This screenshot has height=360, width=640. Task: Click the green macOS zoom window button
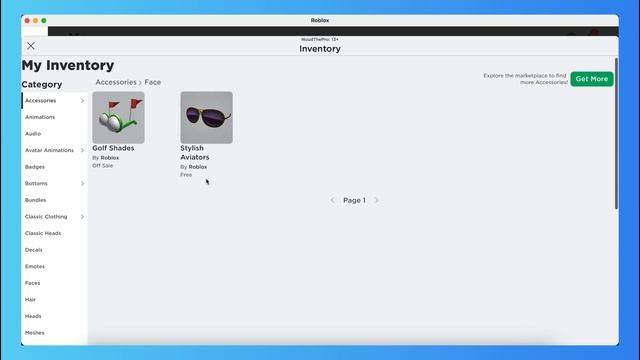(x=44, y=20)
